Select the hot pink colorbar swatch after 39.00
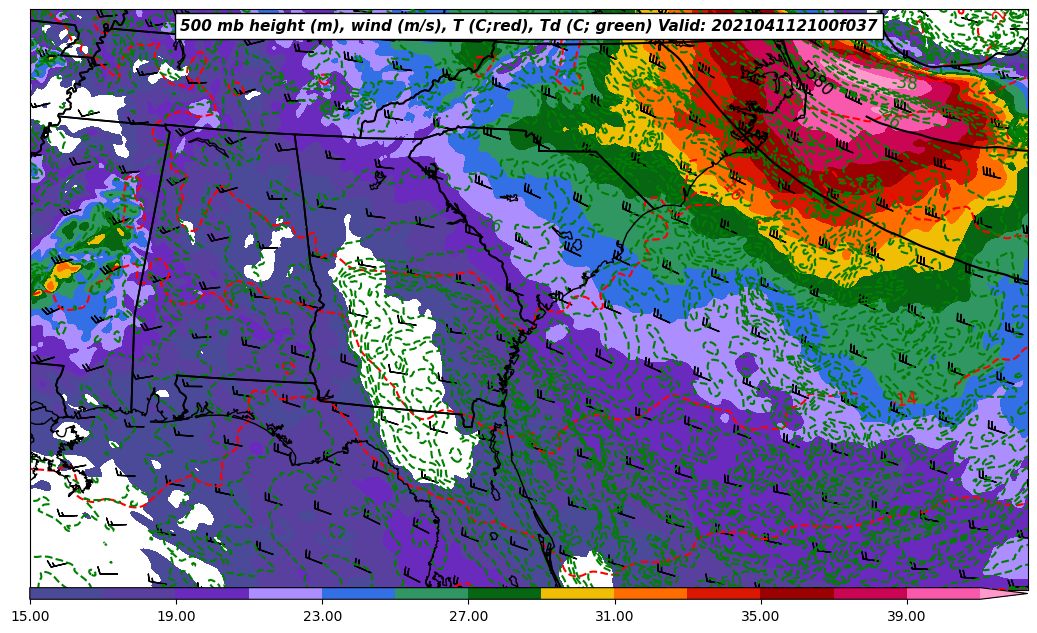The height and width of the screenshot is (633, 1037). click(x=943, y=593)
